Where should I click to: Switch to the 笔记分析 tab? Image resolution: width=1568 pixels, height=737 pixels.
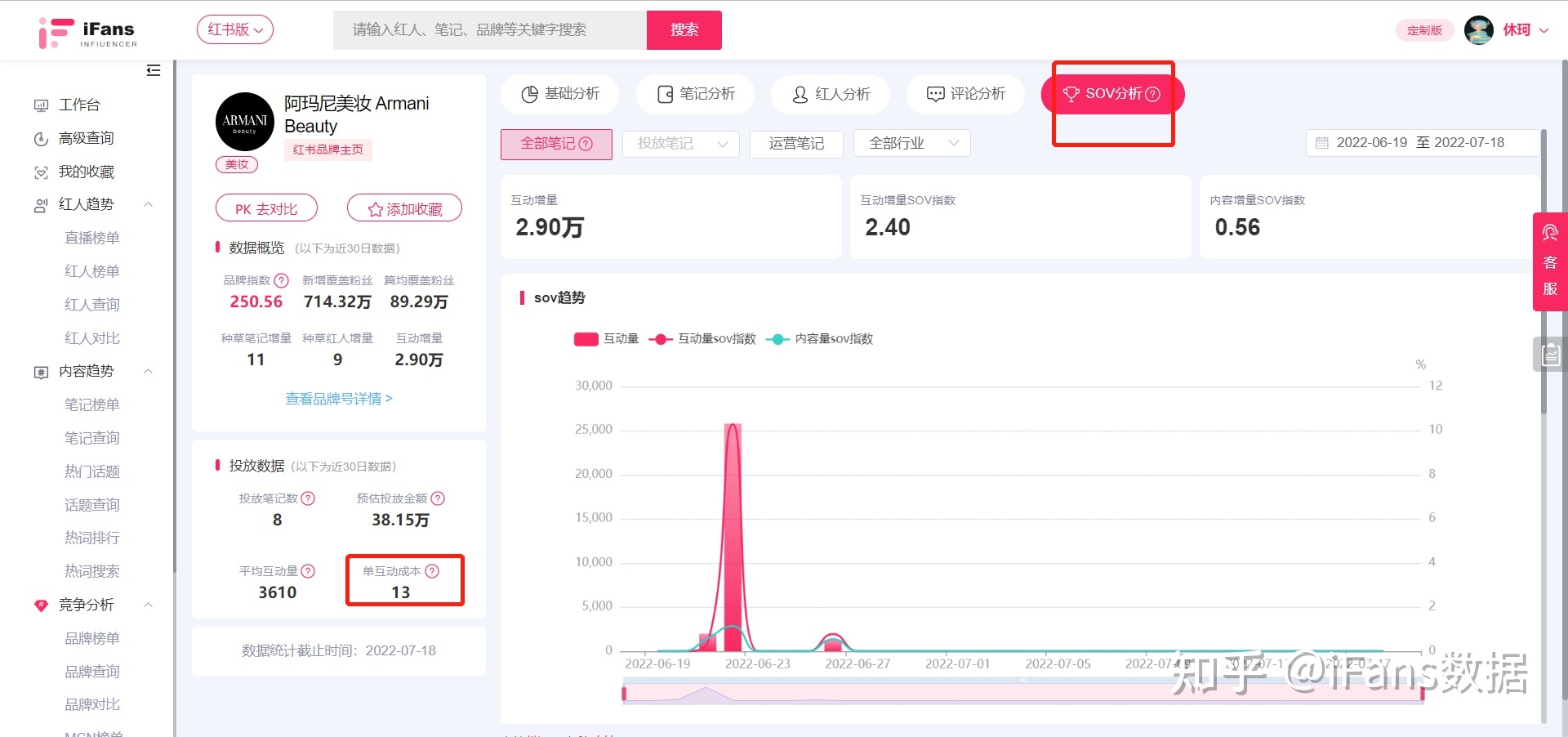(x=696, y=94)
